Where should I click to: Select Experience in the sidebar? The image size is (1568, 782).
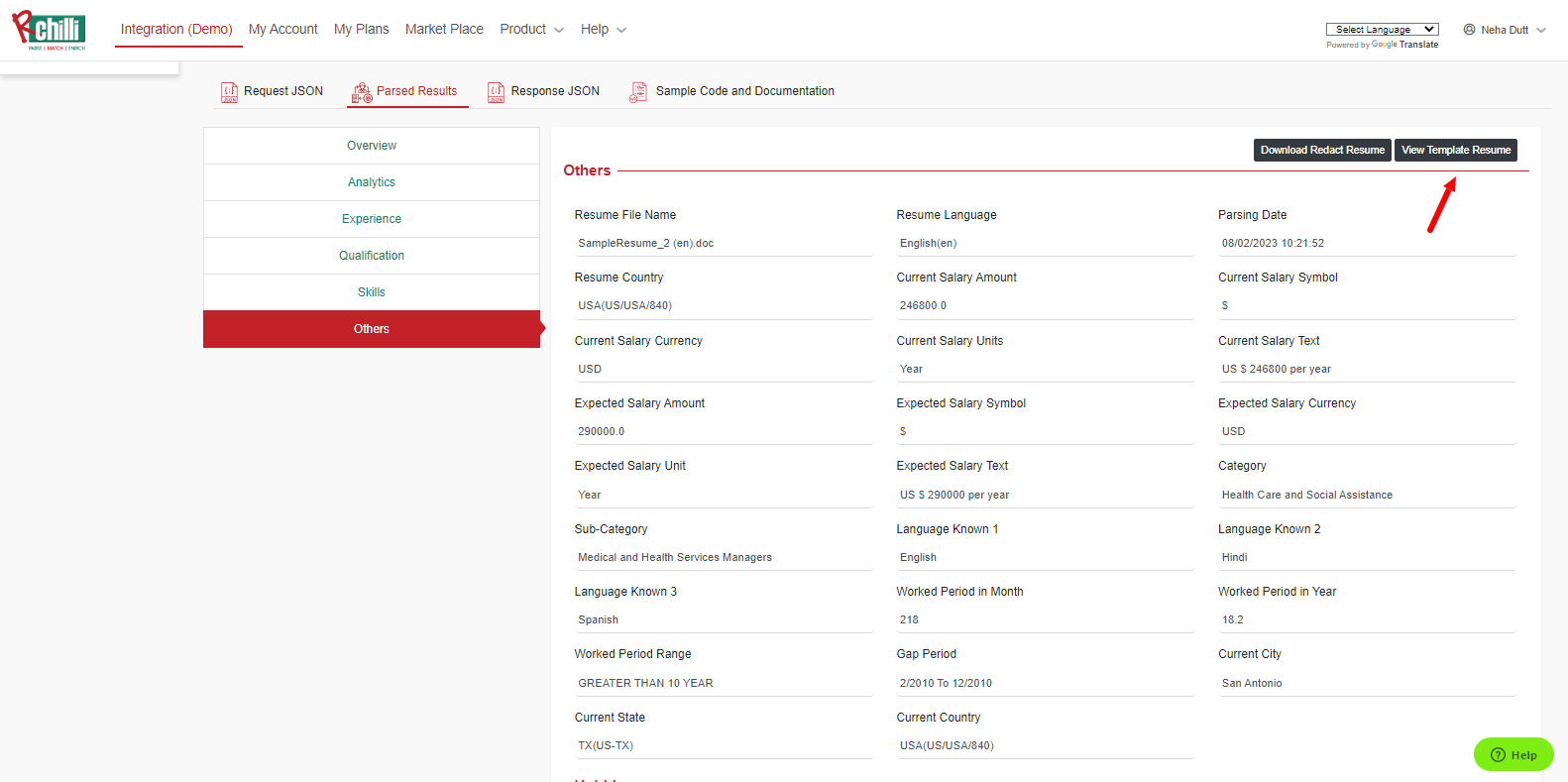pyautogui.click(x=372, y=219)
